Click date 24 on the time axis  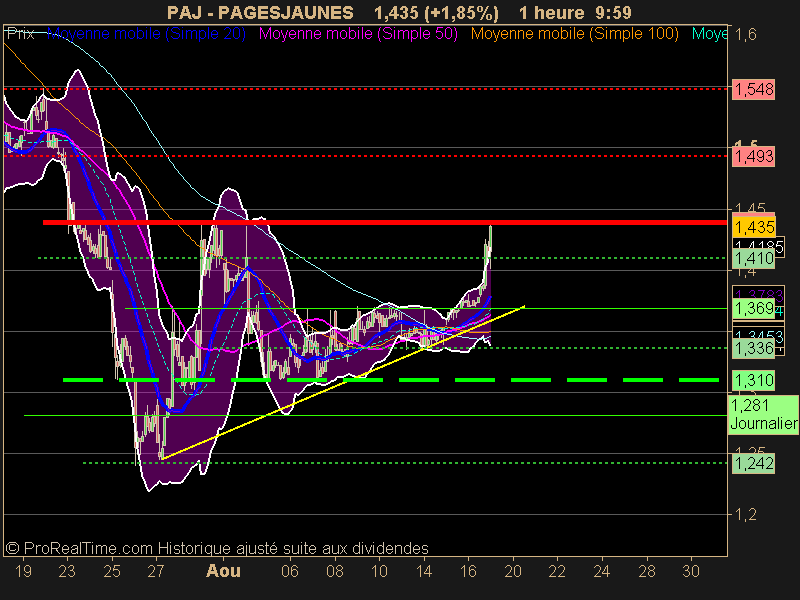pos(602,571)
